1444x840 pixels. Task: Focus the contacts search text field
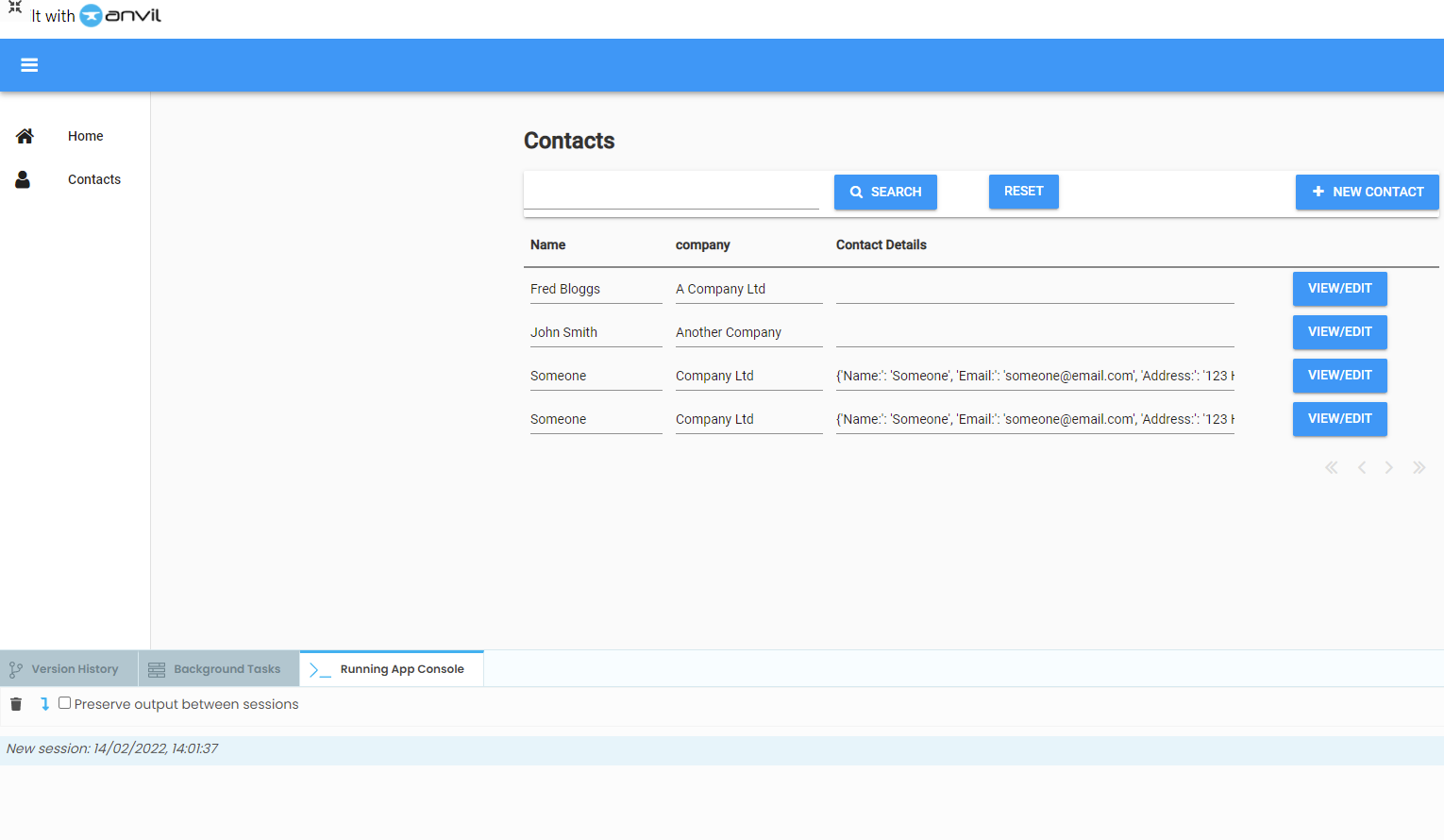(671, 192)
